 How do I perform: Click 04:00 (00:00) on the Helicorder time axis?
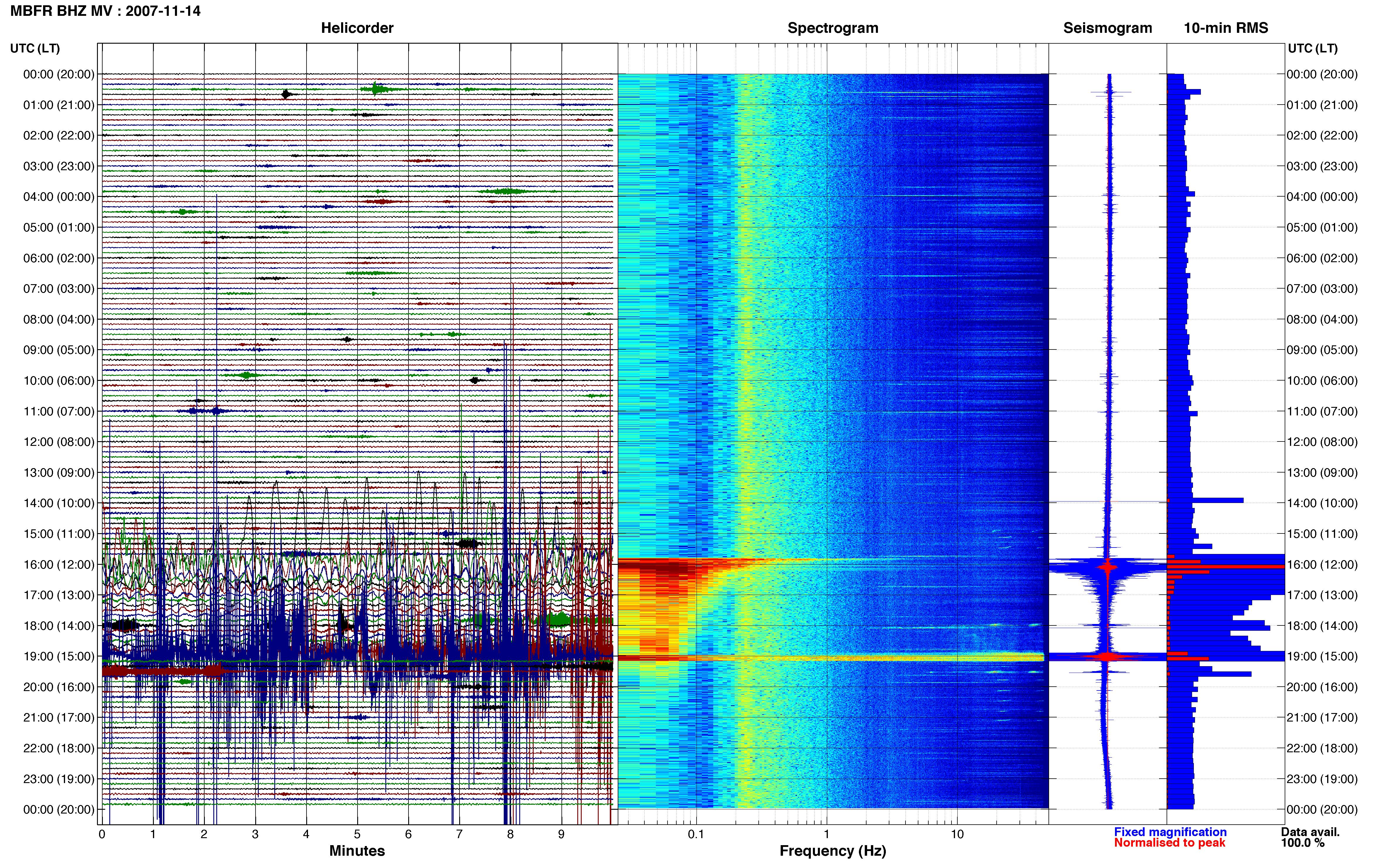coord(59,197)
